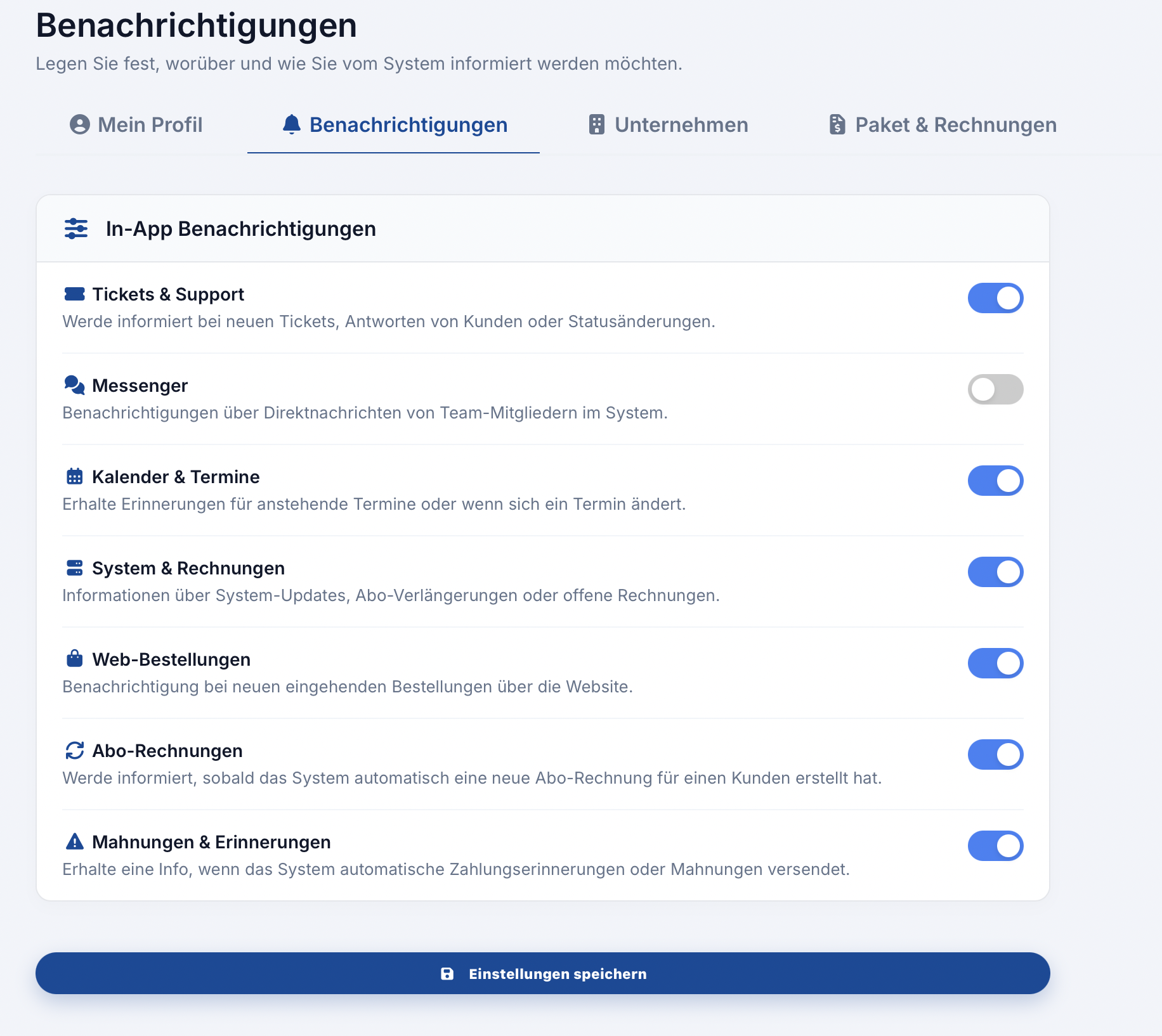Click In-App Benachrichtigungen section heading
The height and width of the screenshot is (1036, 1162).
tap(241, 229)
